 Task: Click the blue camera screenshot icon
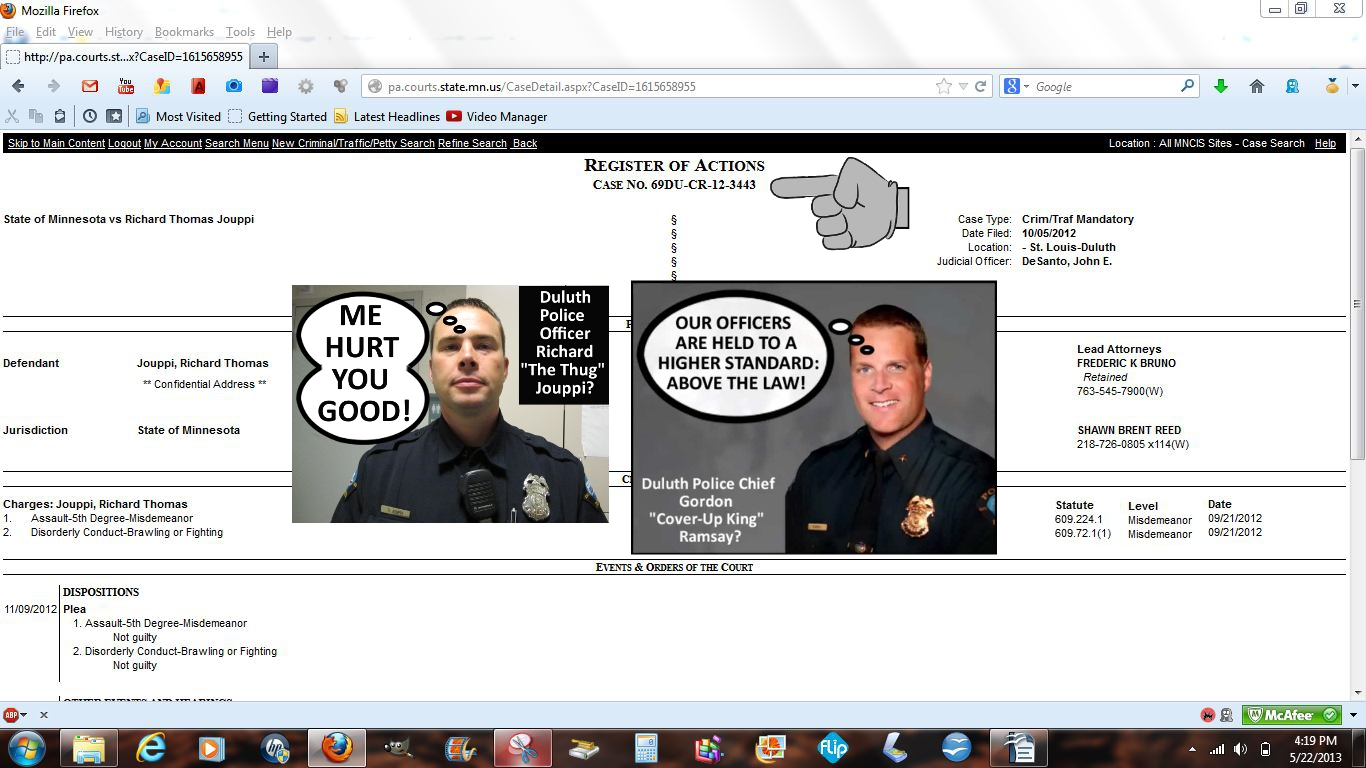point(234,86)
